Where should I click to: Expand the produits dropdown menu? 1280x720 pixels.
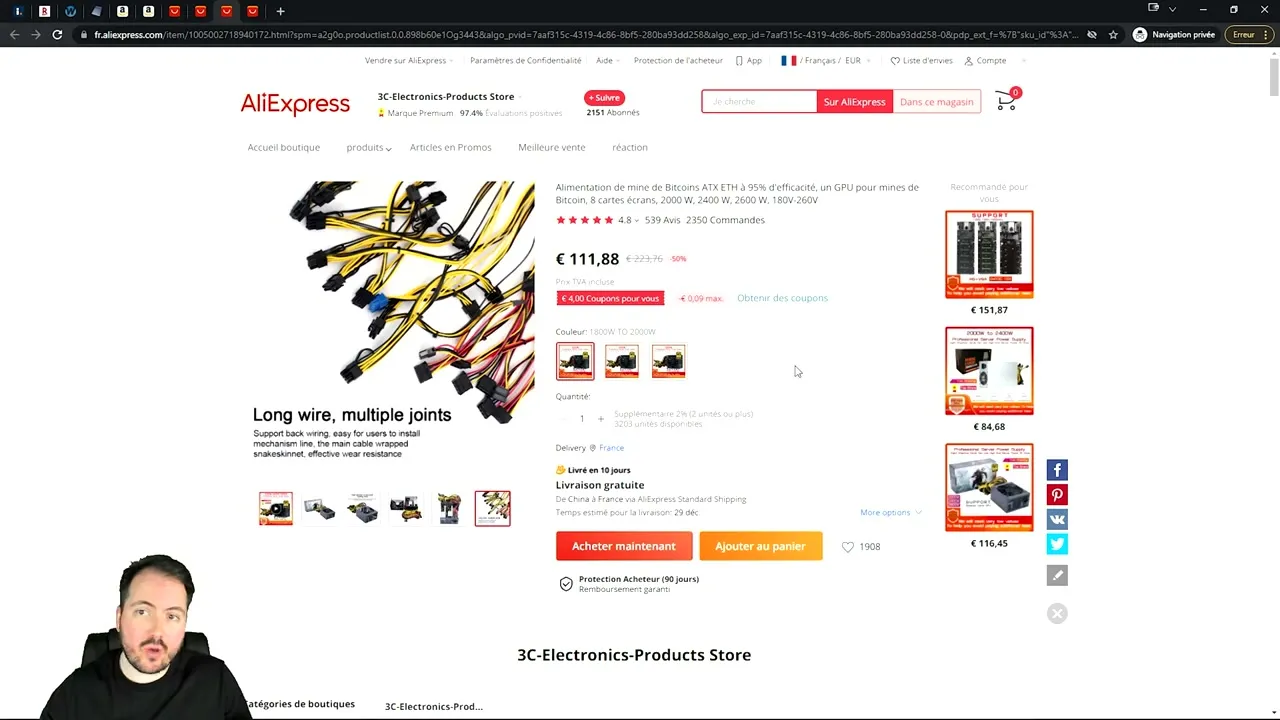pyautogui.click(x=368, y=147)
